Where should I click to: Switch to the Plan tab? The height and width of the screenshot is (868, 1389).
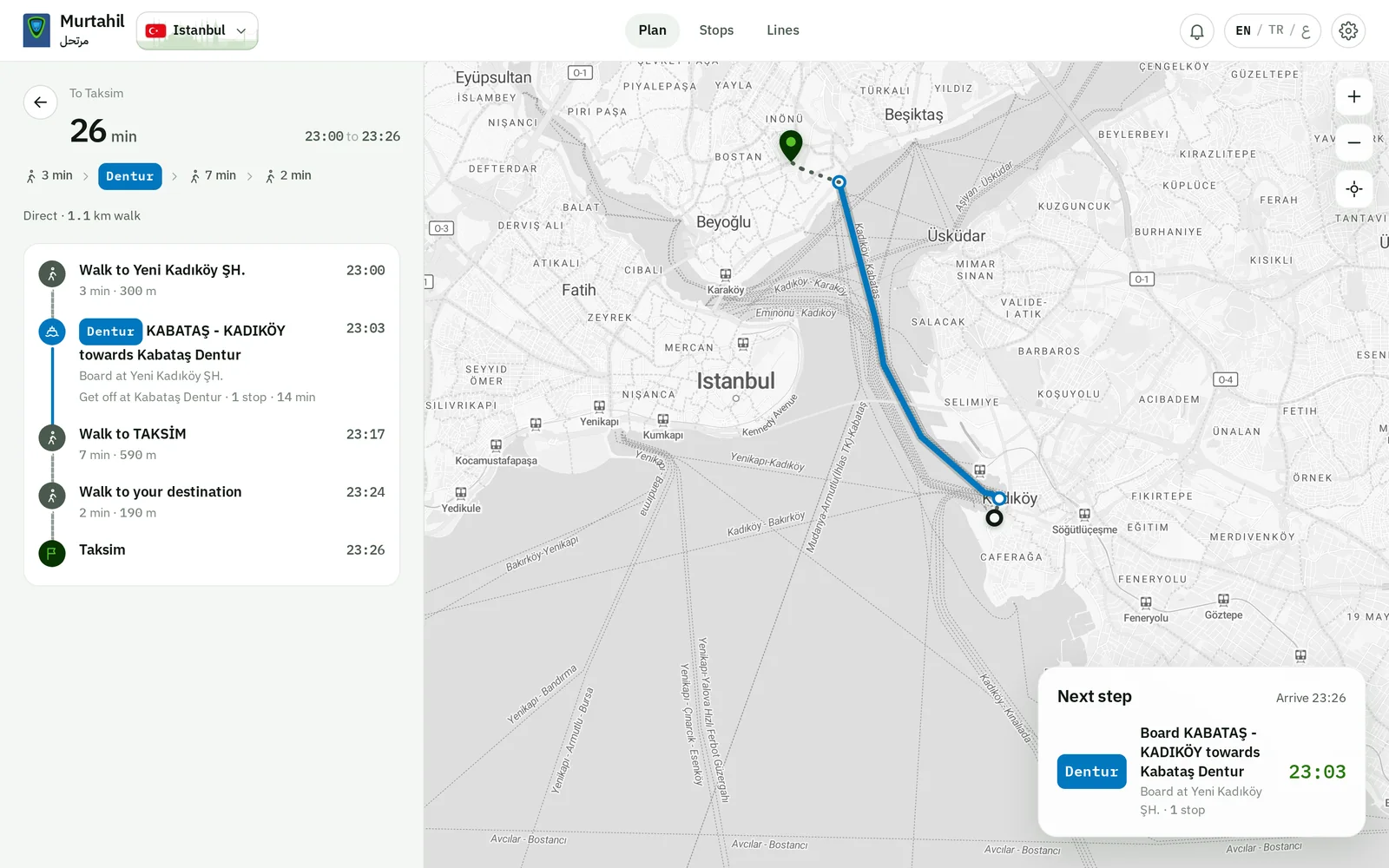coord(652,30)
